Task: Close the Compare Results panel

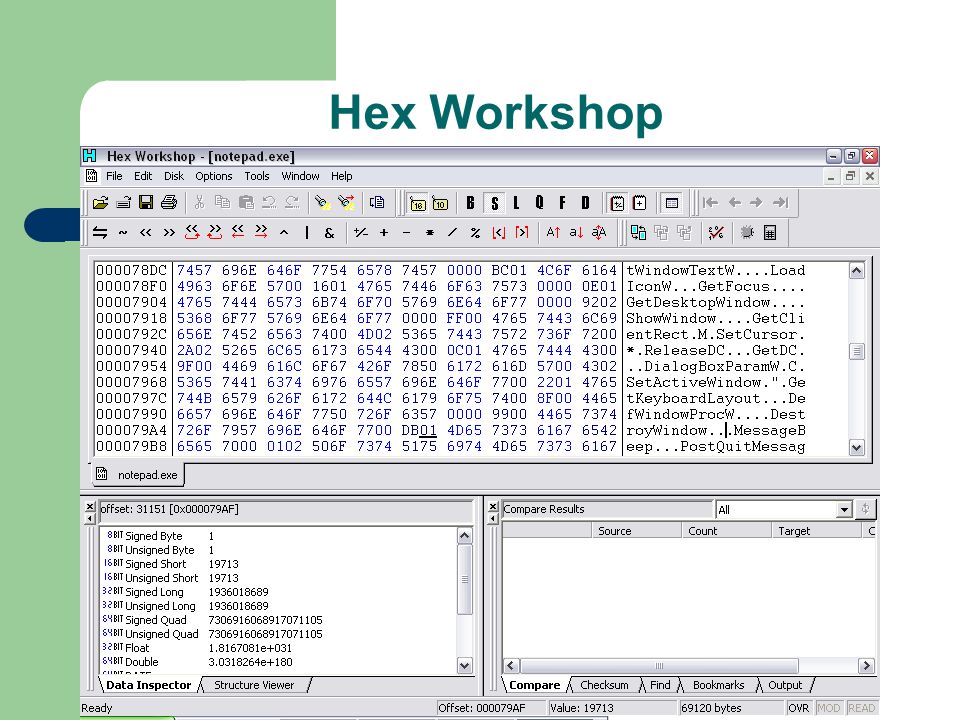Action: 493,506
